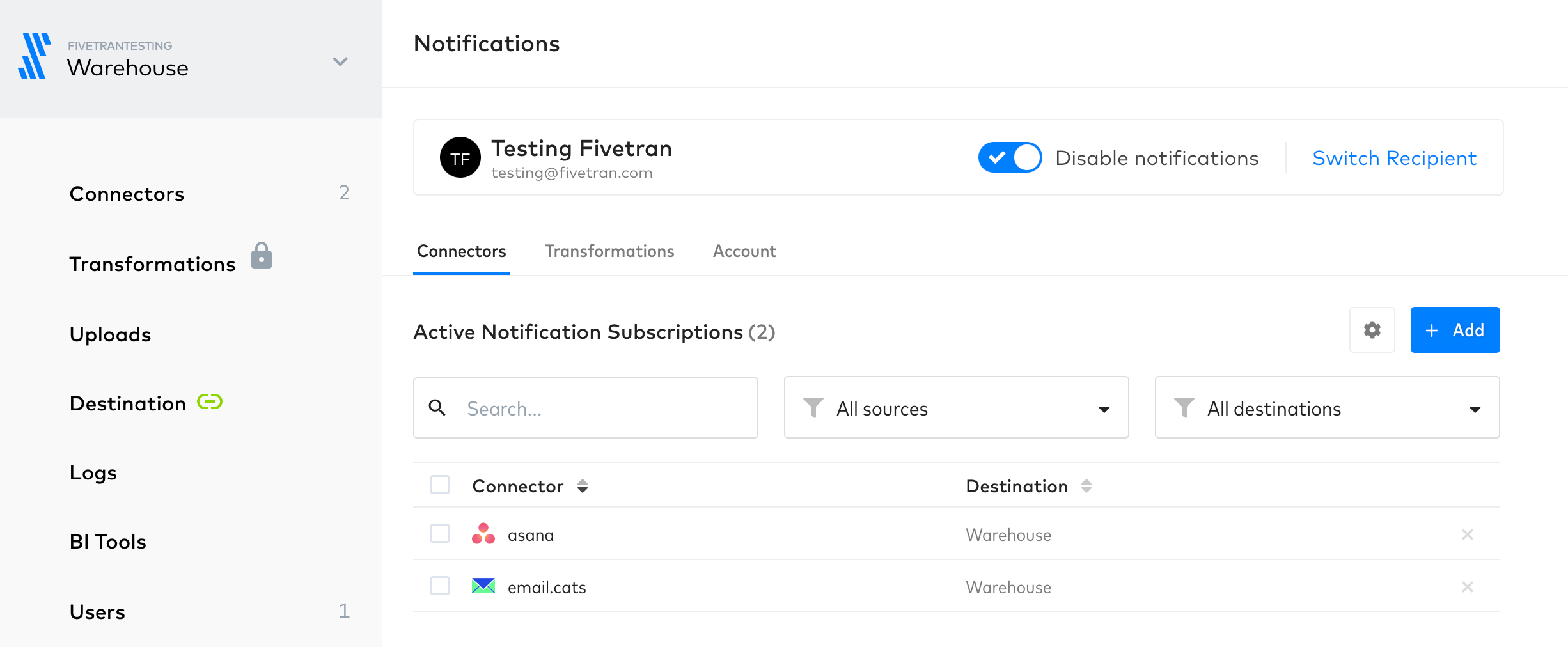Click the Connector column header label
The width and height of the screenshot is (1568, 647).
[x=518, y=487]
